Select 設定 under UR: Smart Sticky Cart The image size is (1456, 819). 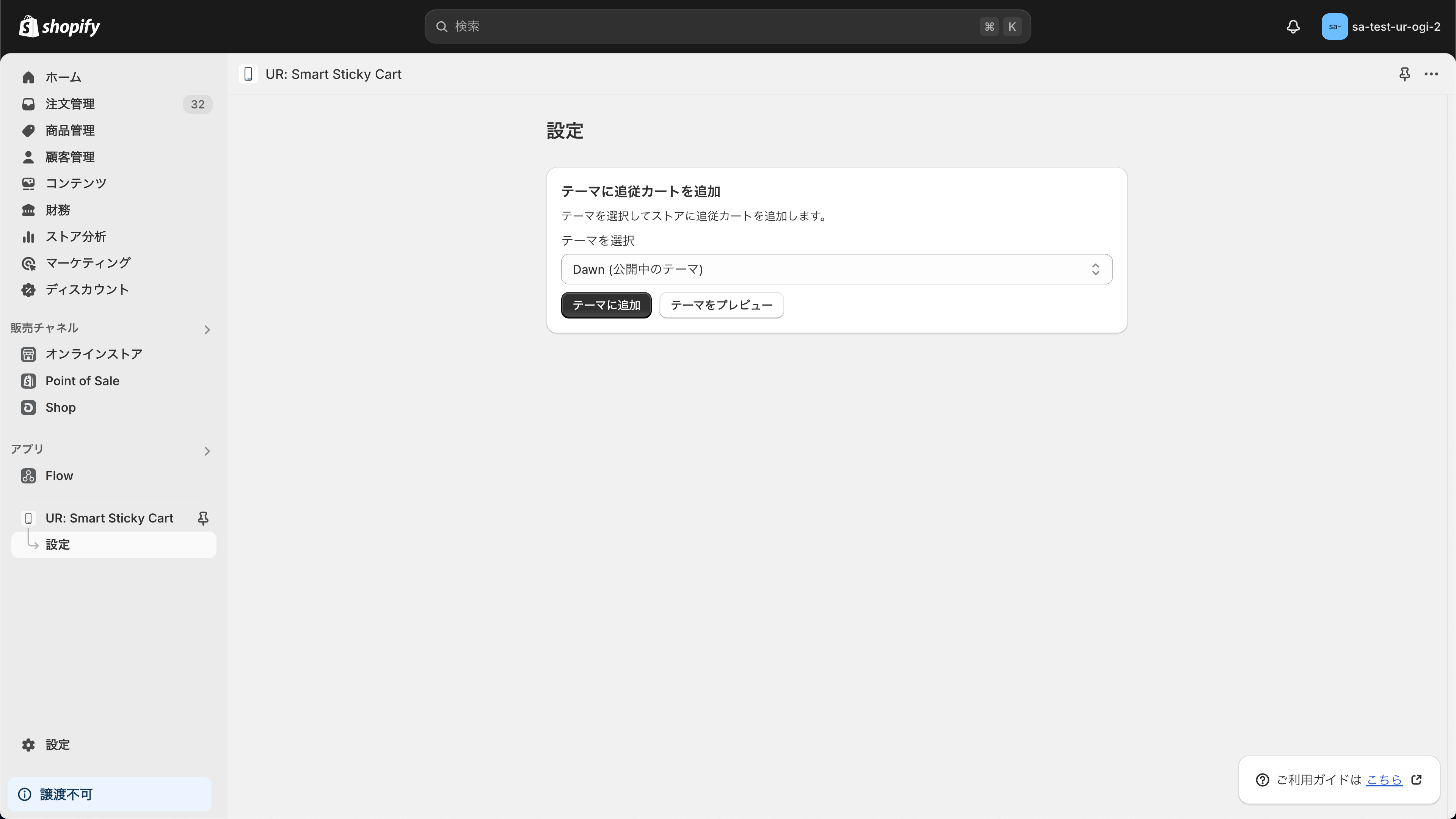[58, 544]
